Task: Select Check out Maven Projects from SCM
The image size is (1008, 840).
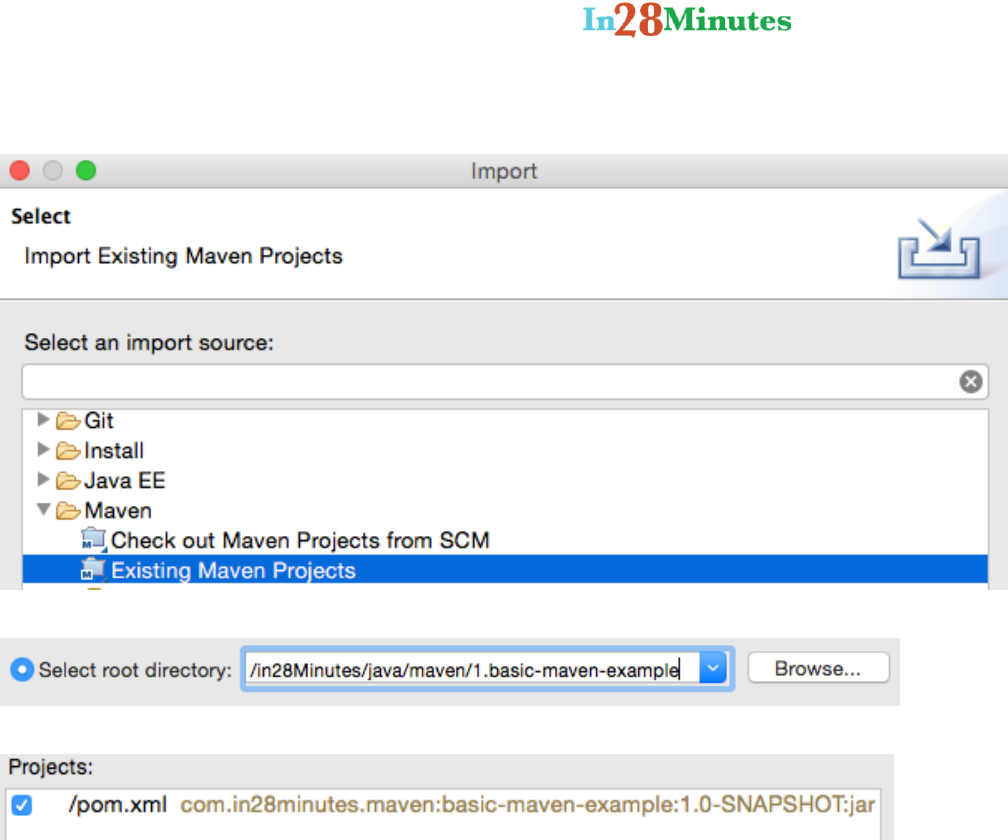Action: click(x=300, y=541)
